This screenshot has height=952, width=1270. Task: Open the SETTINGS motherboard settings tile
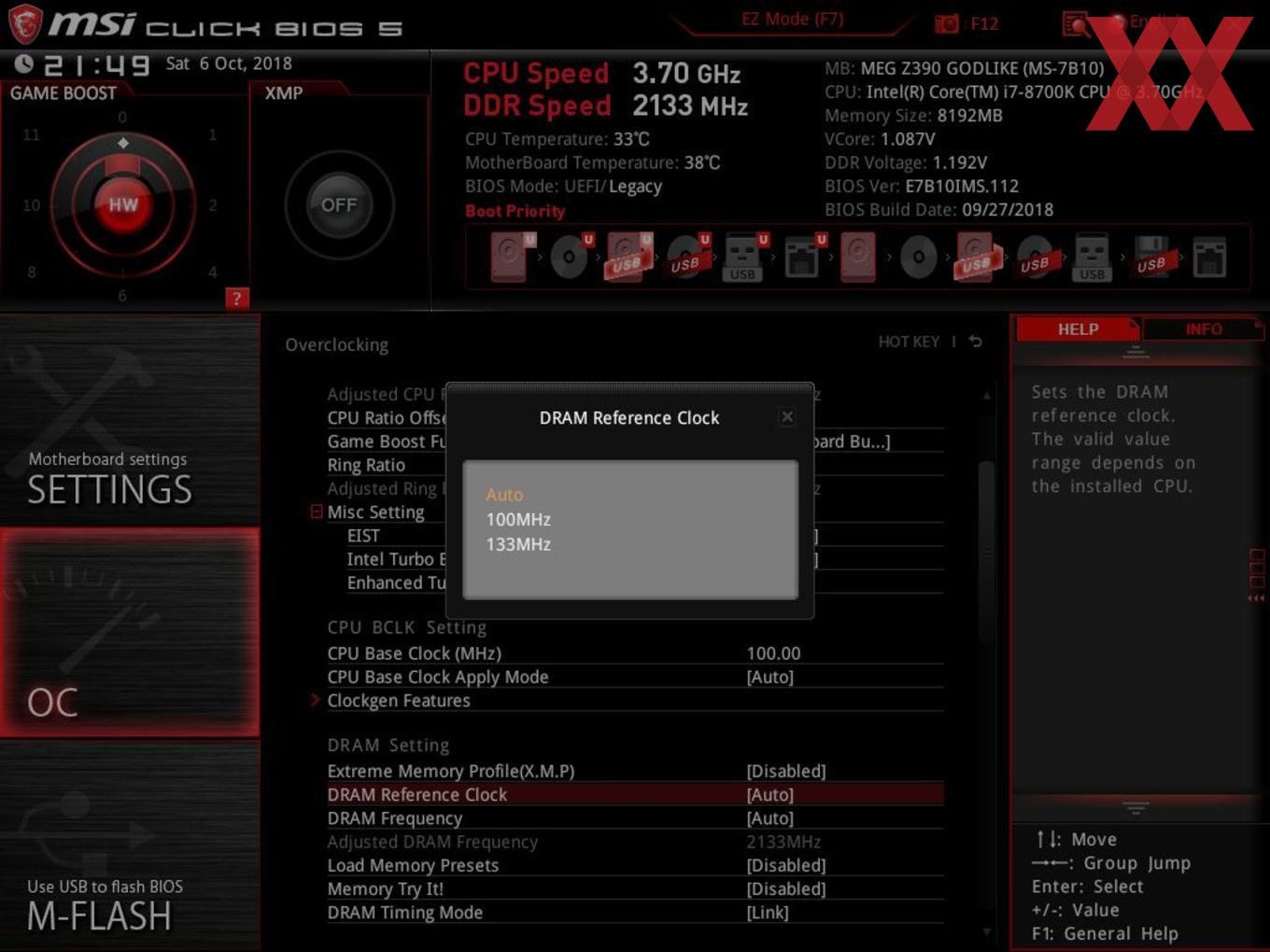point(130,420)
